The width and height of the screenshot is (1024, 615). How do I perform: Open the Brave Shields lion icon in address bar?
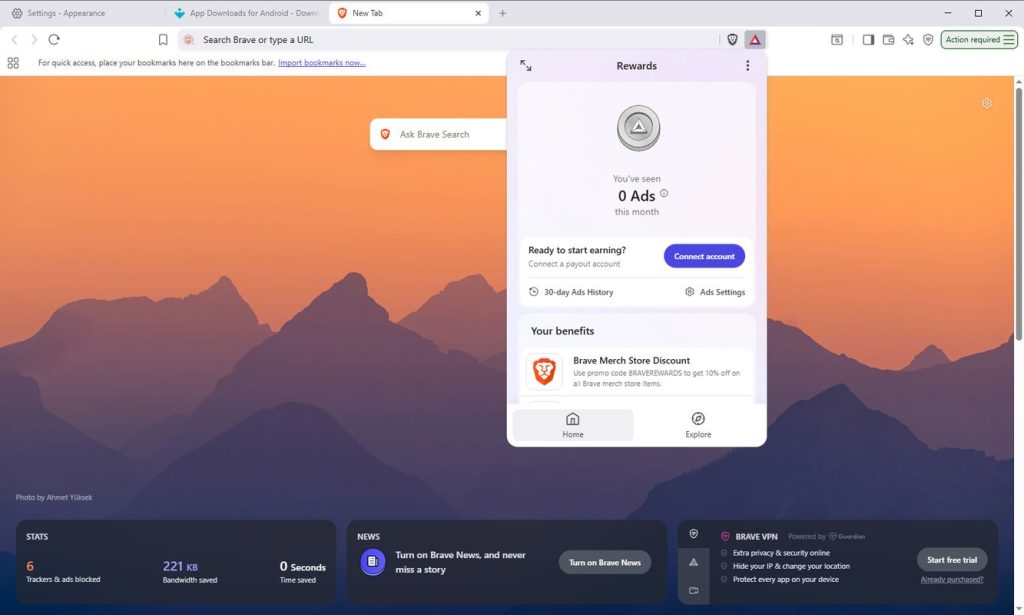pos(732,40)
